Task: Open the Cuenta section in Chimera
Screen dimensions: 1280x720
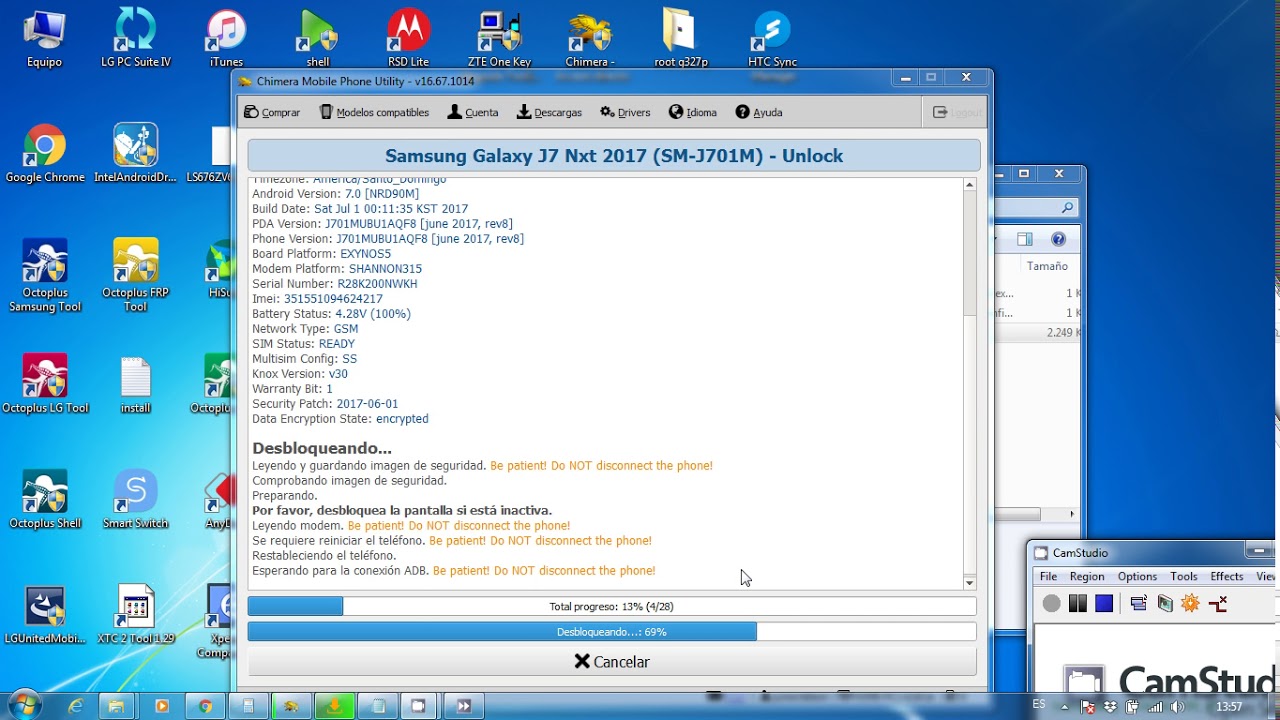Action: (x=472, y=112)
